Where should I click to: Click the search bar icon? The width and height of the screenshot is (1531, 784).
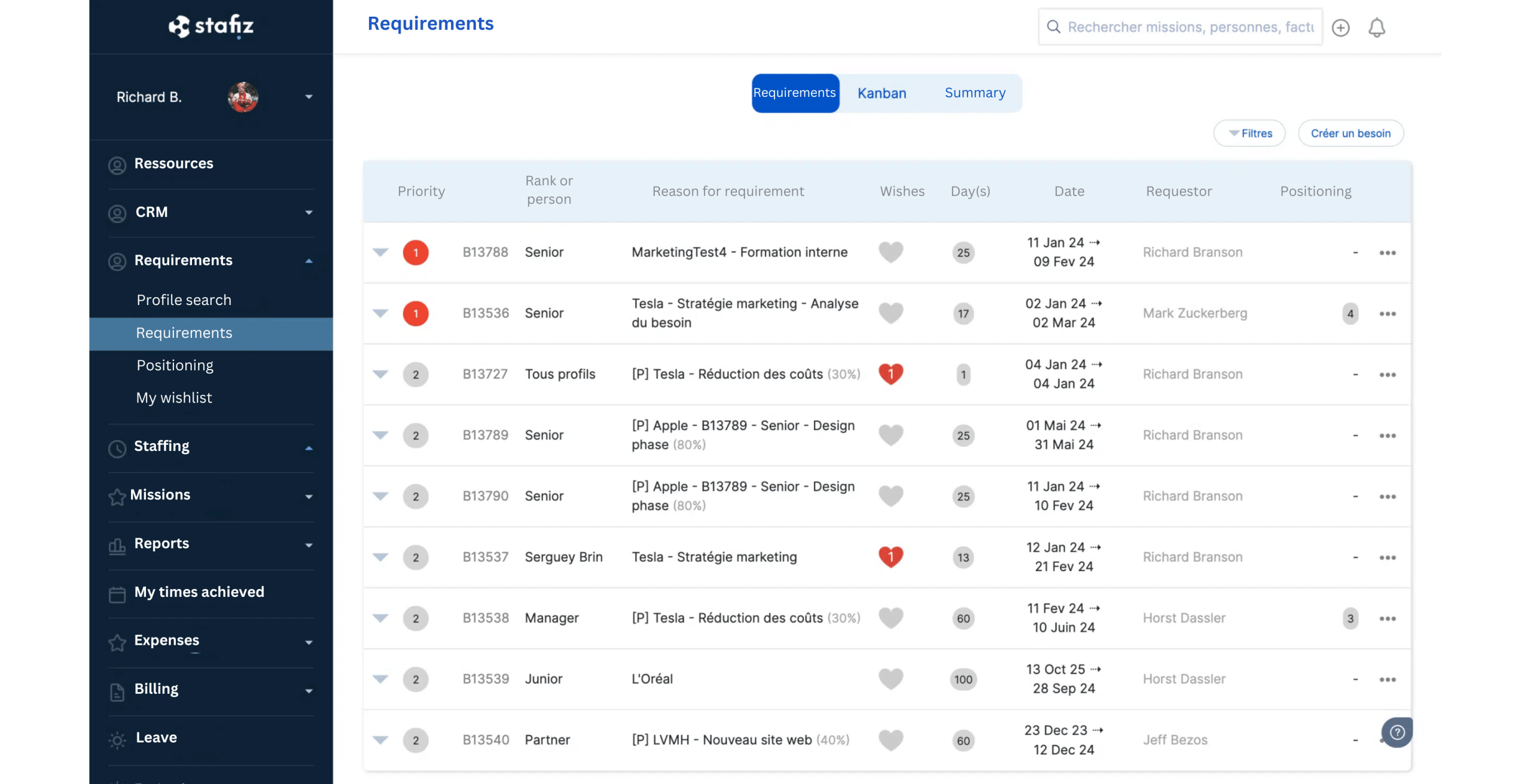[1054, 28]
